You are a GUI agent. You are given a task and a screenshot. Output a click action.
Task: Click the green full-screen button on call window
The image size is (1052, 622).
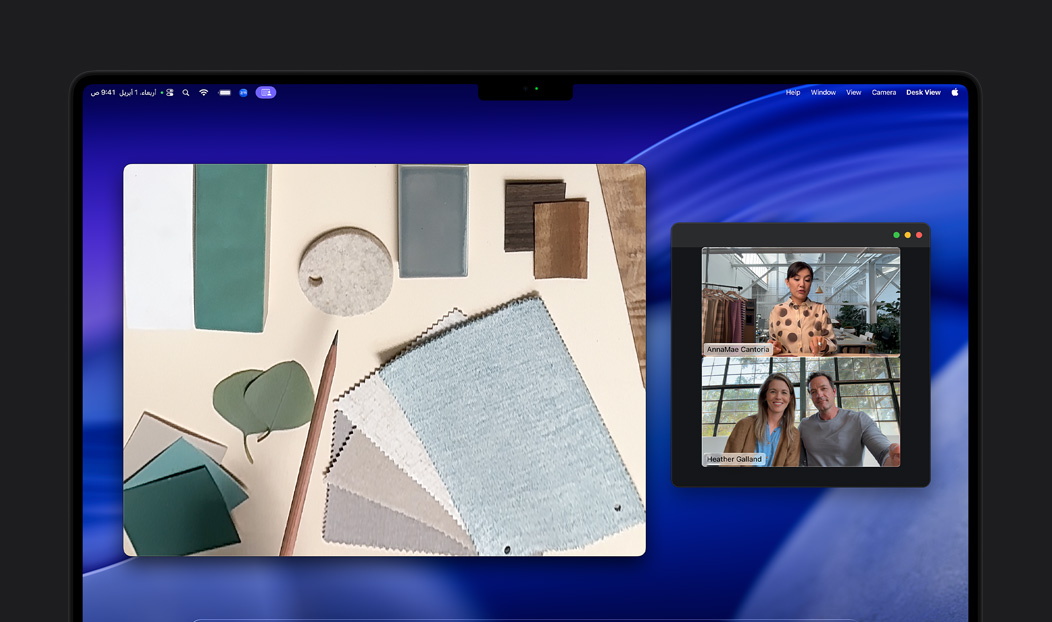[x=896, y=235]
